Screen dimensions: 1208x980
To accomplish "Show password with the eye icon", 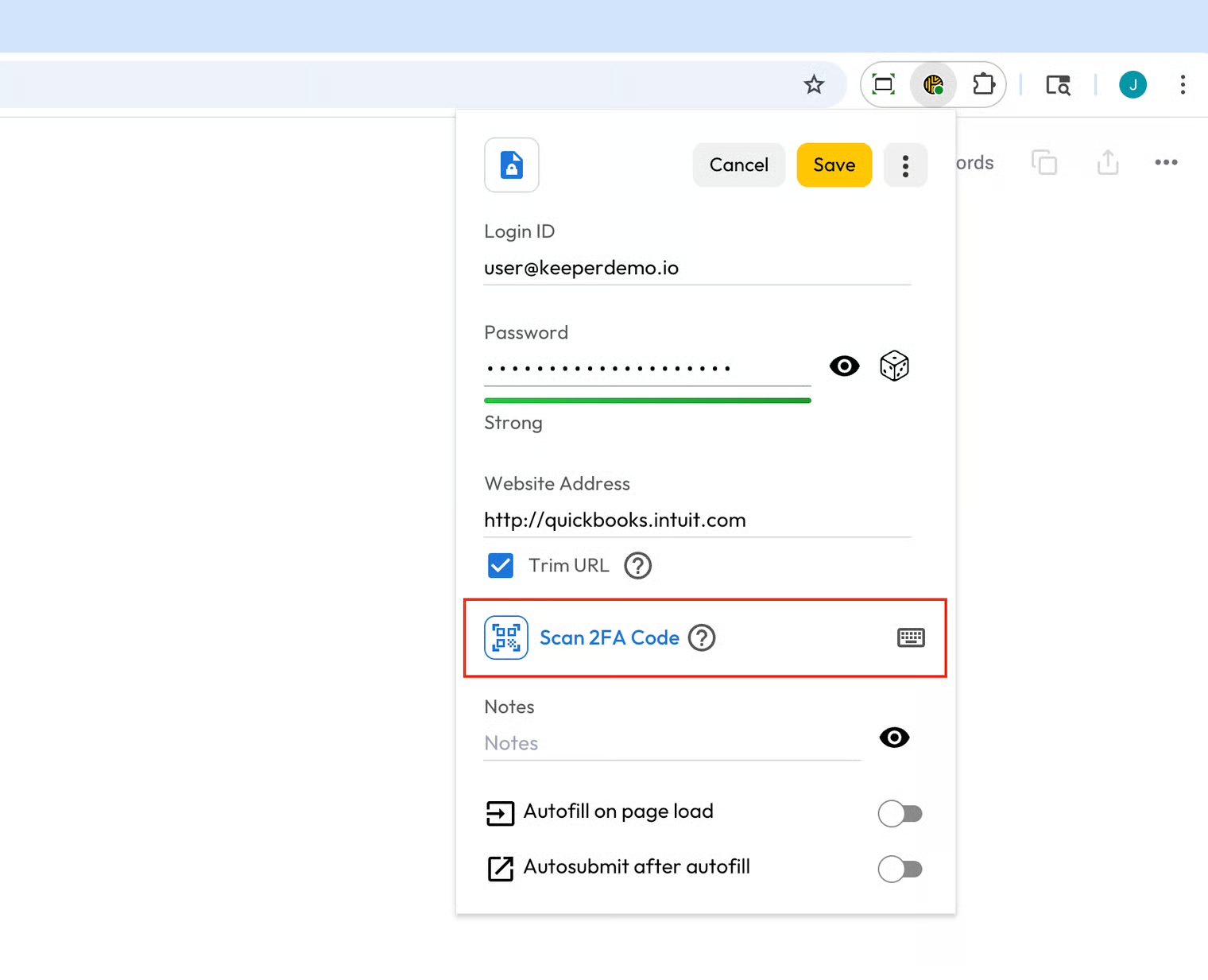I will [844, 366].
